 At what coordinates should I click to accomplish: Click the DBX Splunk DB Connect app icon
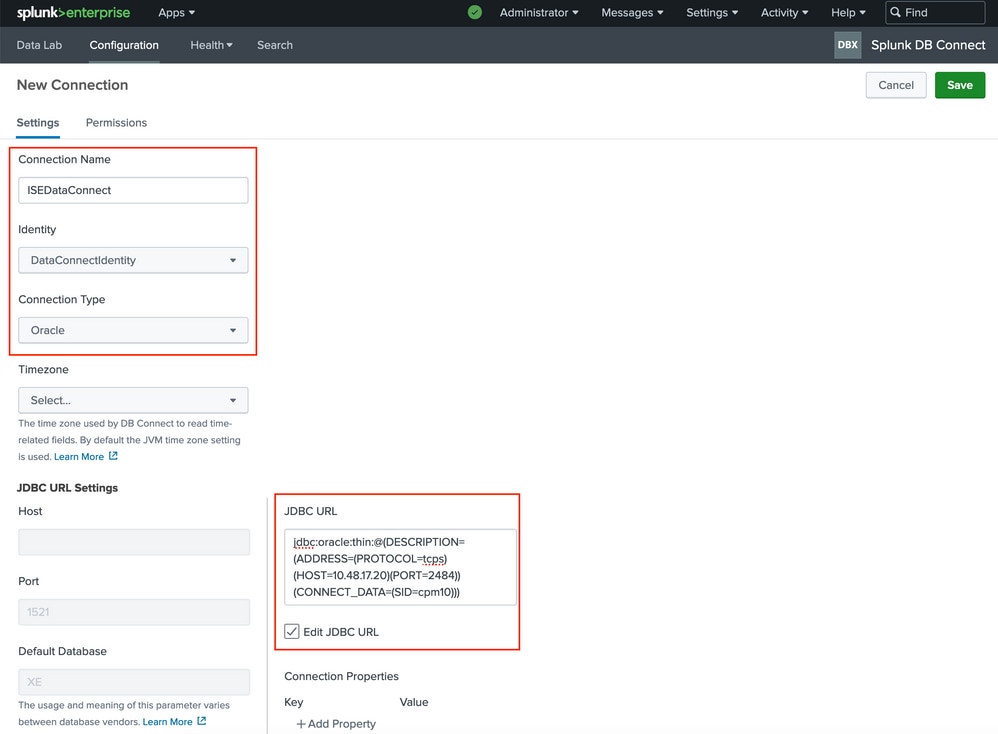[847, 45]
